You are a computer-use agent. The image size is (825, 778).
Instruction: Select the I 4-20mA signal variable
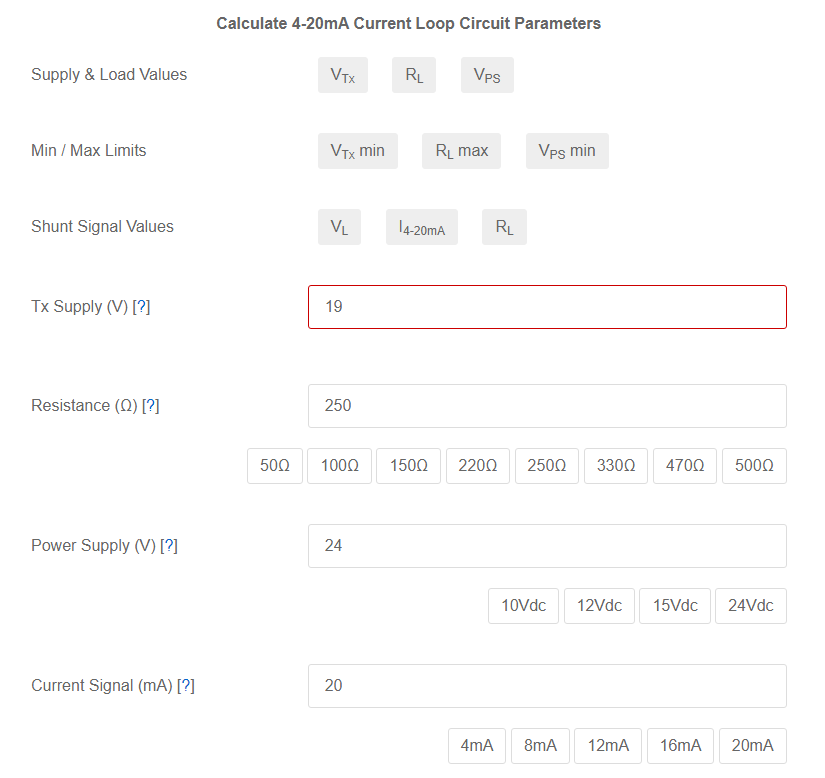[421, 227]
